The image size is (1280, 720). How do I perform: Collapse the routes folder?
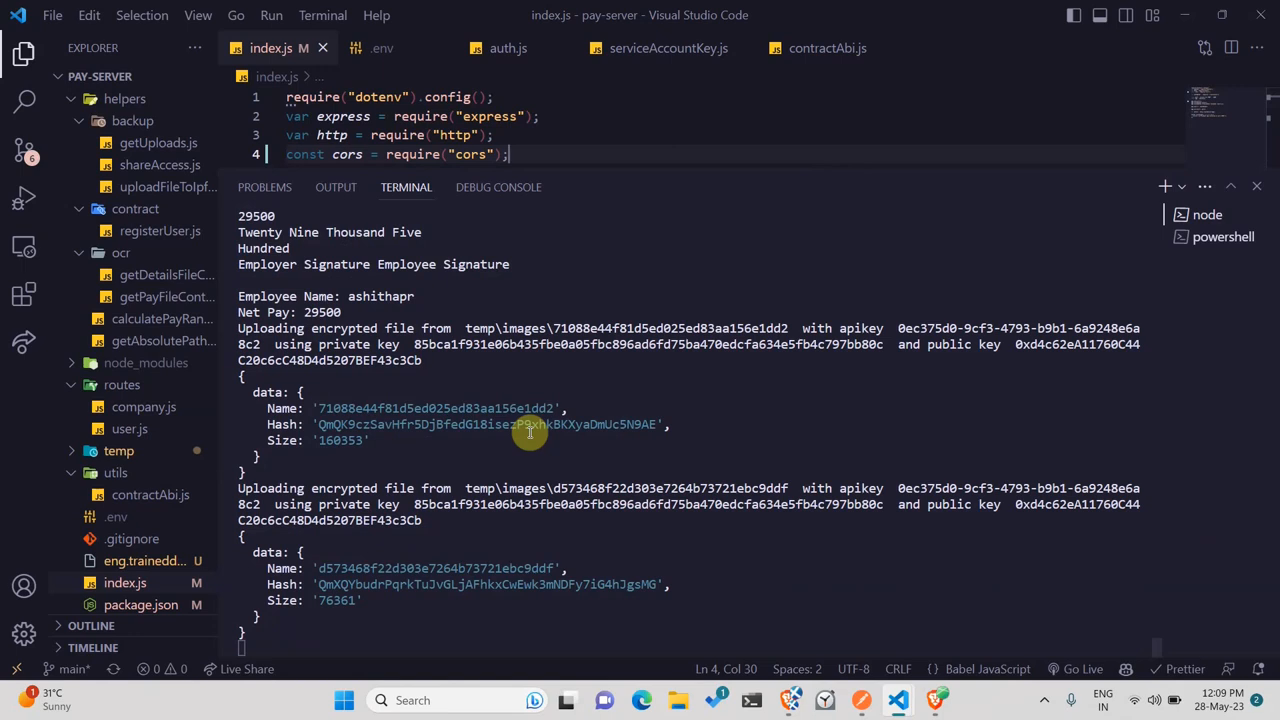[134, 385]
